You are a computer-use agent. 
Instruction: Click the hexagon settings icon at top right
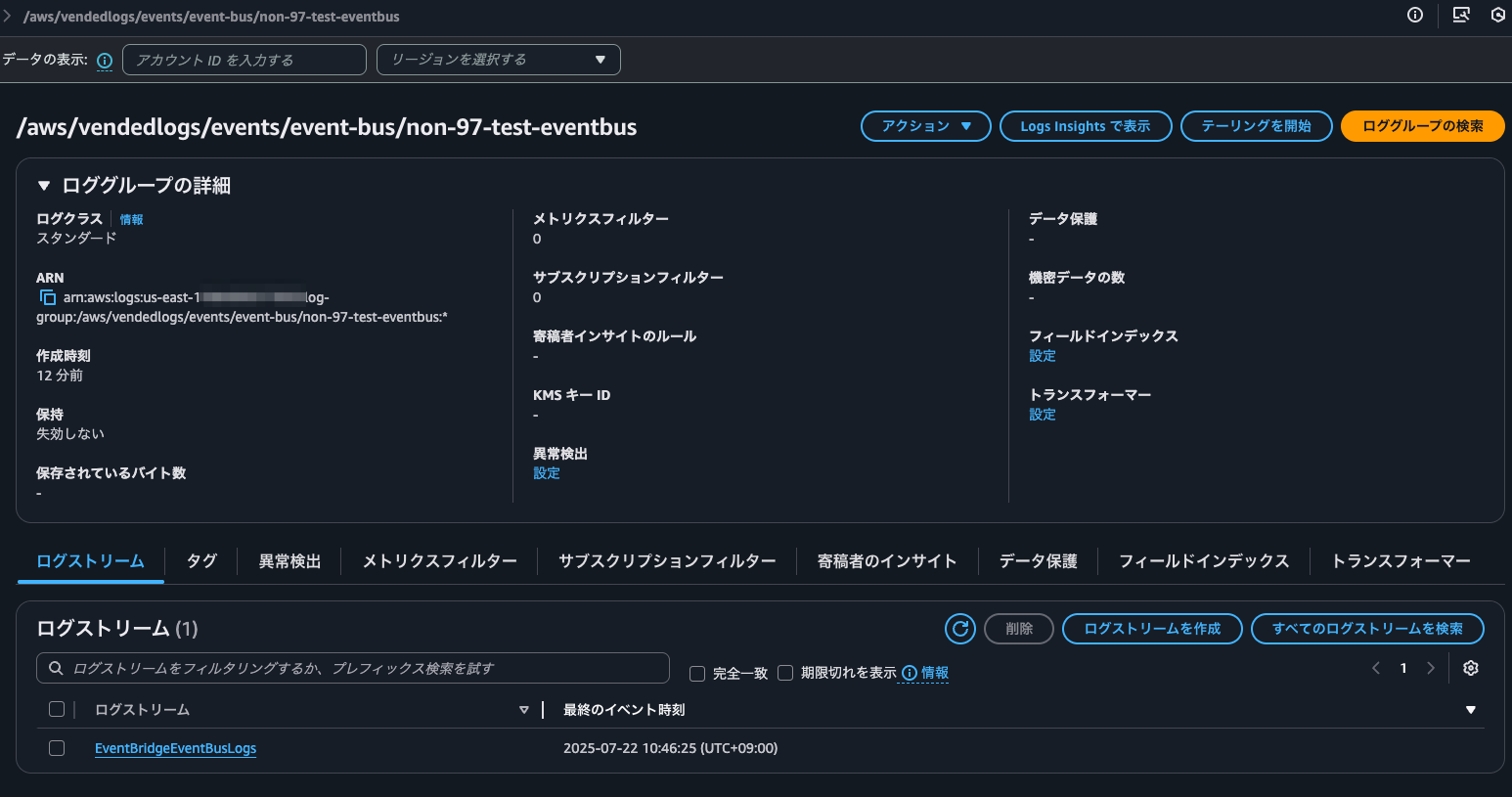point(1497,15)
